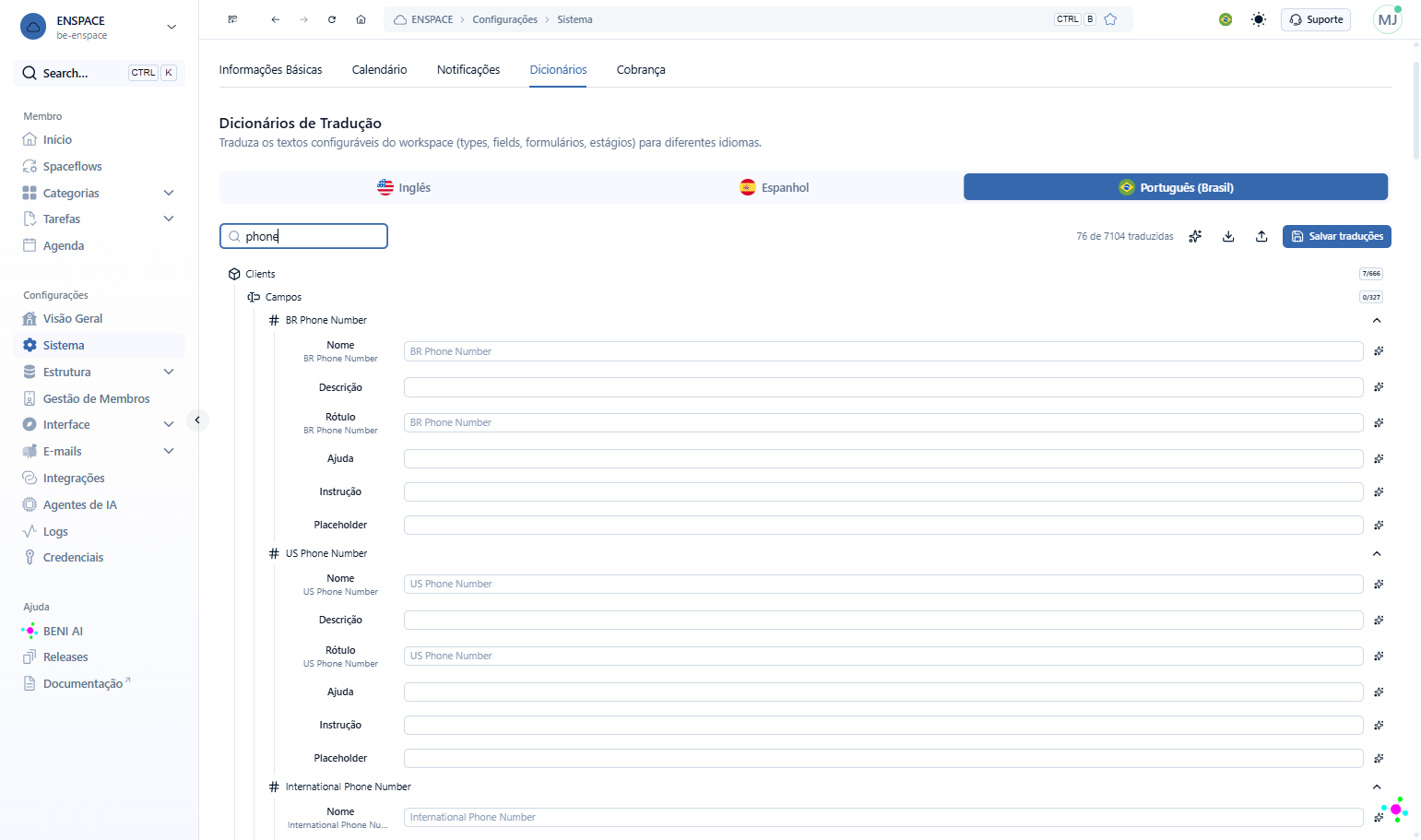Click the Salvar traduções button
Viewport: 1421px width, 840px height.
click(x=1336, y=236)
